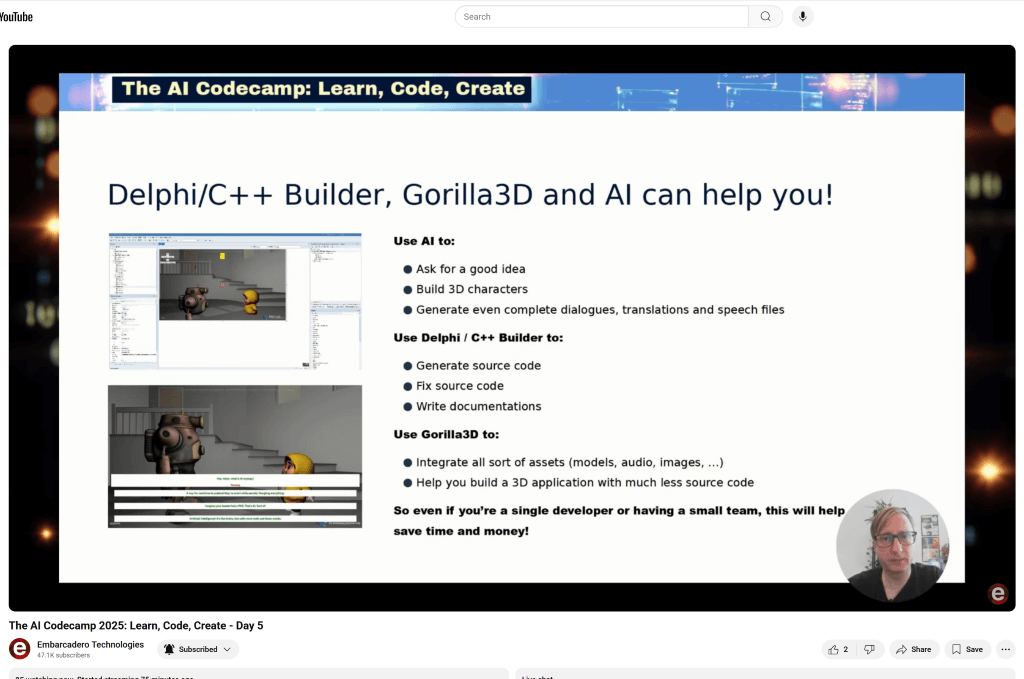Click the video title below the player

point(136,625)
